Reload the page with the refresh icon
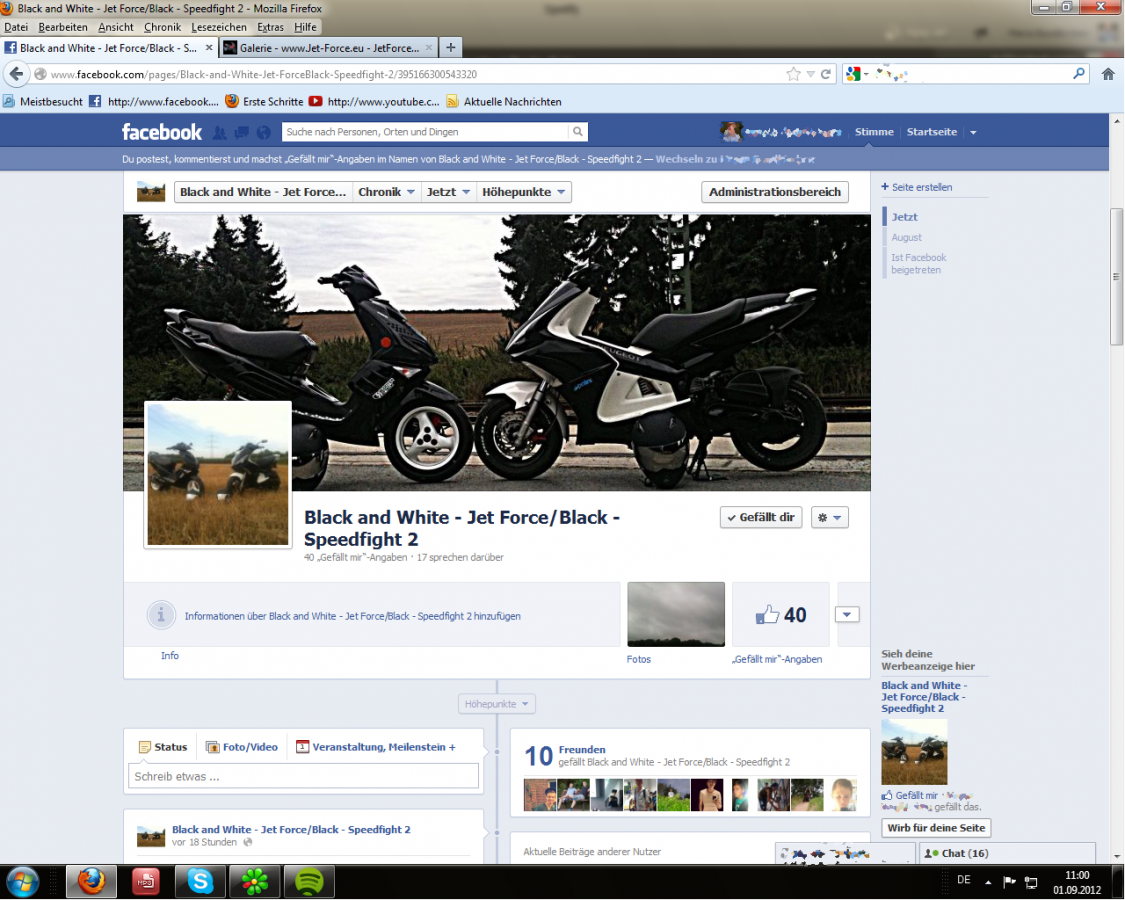Image resolution: width=1125 pixels, height=900 pixels. tap(826, 74)
